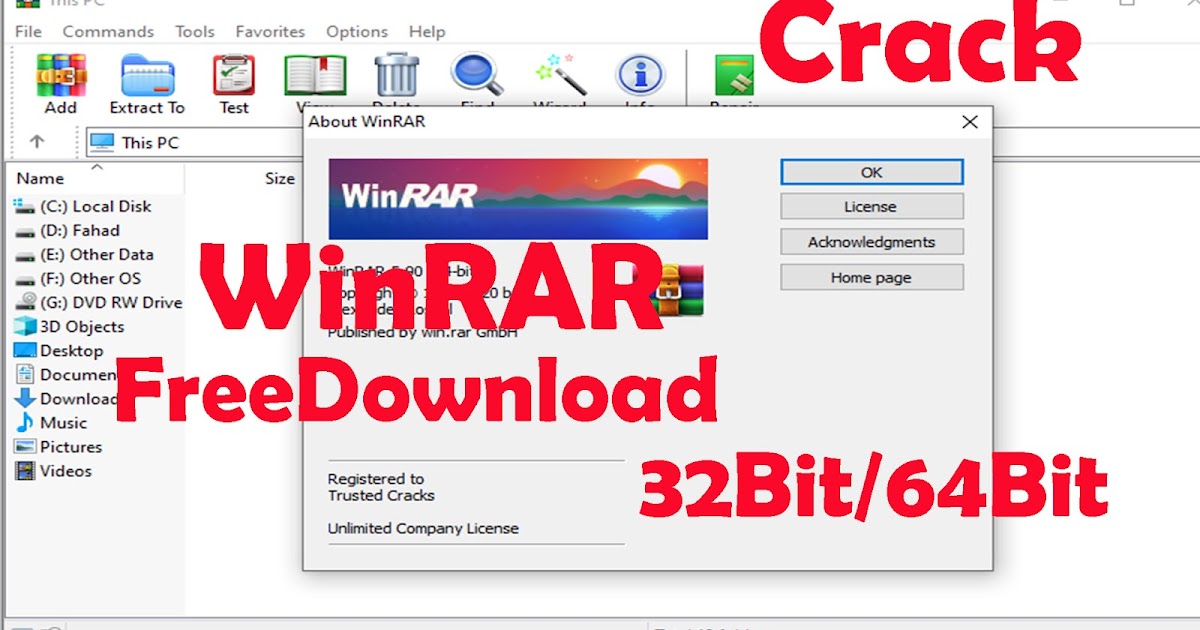Click the WinRAR books icon in About dialog
Screen dimensions: 1200x630
(679, 291)
